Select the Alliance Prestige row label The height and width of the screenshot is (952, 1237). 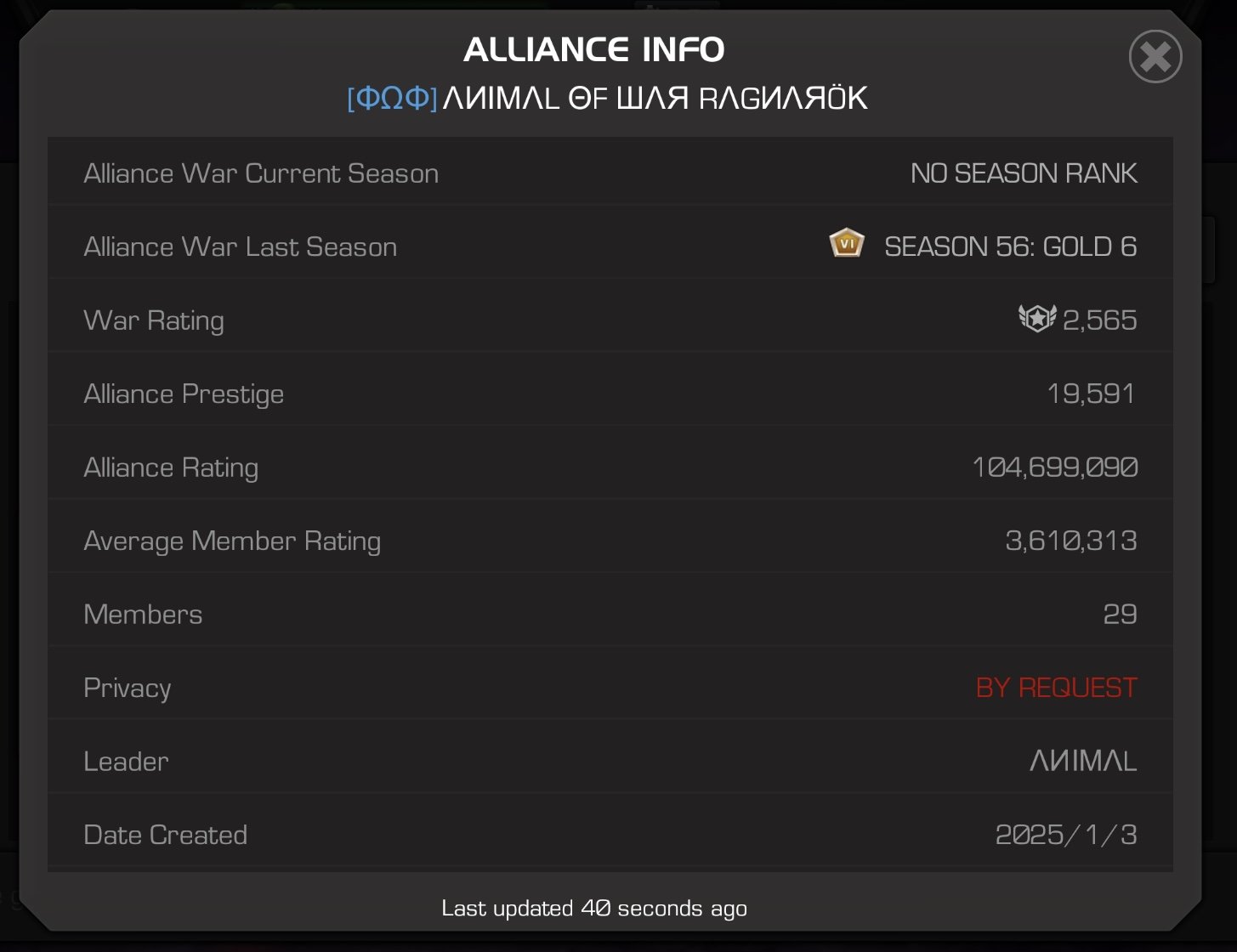tap(184, 394)
